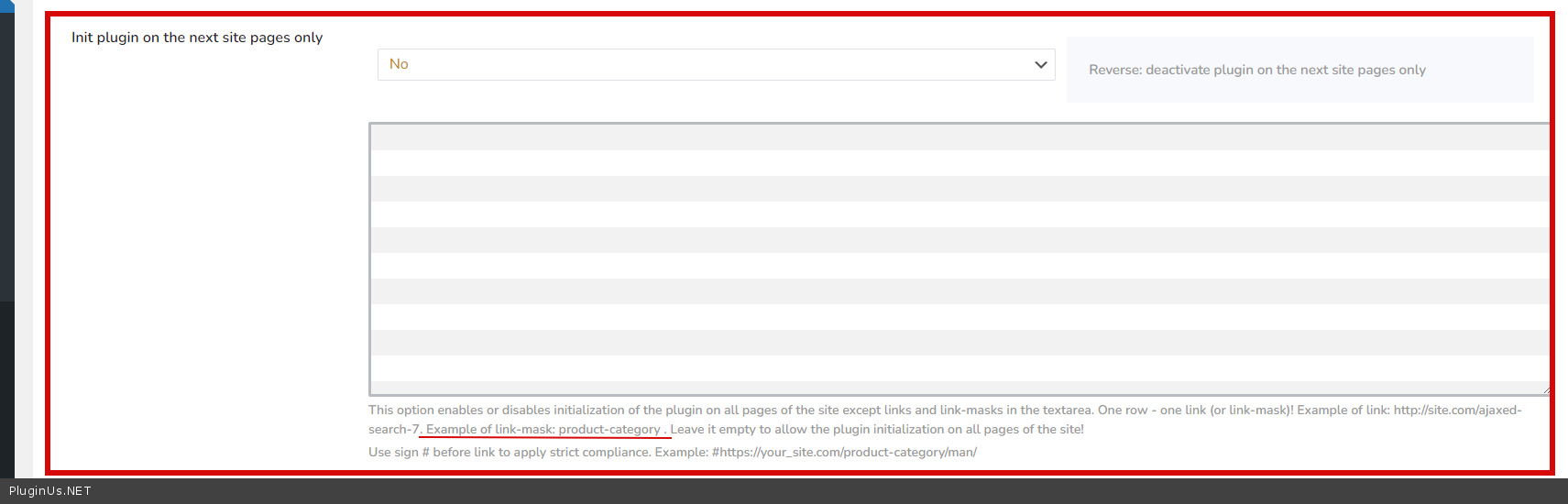Open the Init plugin select box
The height and width of the screenshot is (504, 1568).
click(x=715, y=65)
